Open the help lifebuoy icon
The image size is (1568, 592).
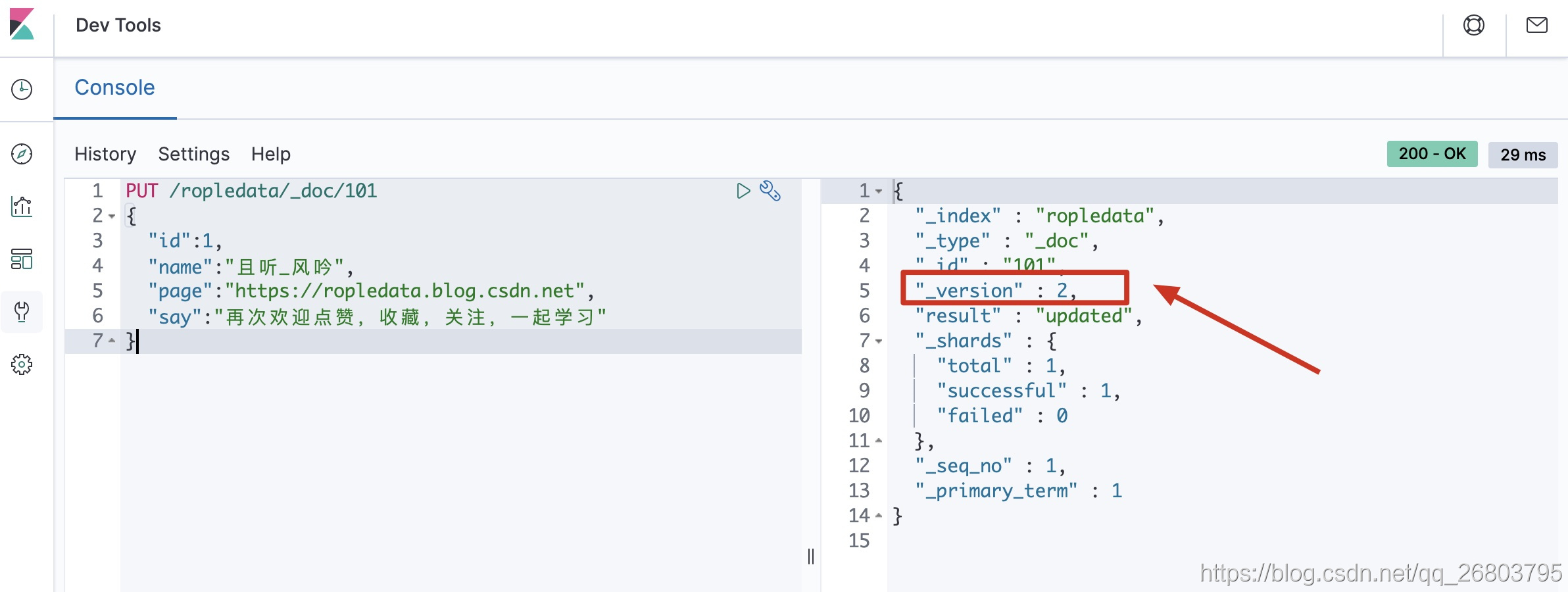[x=1473, y=25]
